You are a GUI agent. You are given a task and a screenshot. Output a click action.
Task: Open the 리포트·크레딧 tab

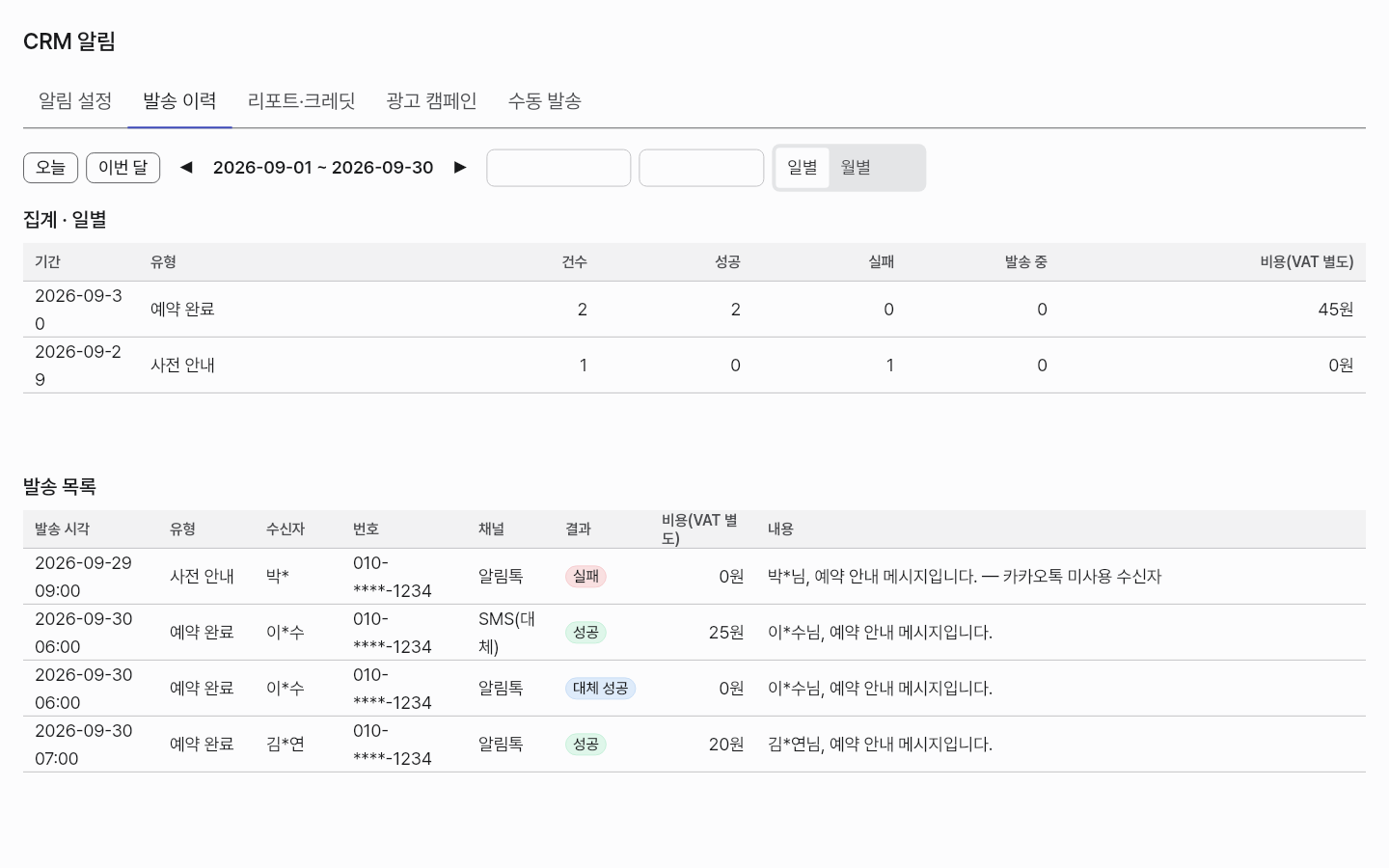point(301,101)
